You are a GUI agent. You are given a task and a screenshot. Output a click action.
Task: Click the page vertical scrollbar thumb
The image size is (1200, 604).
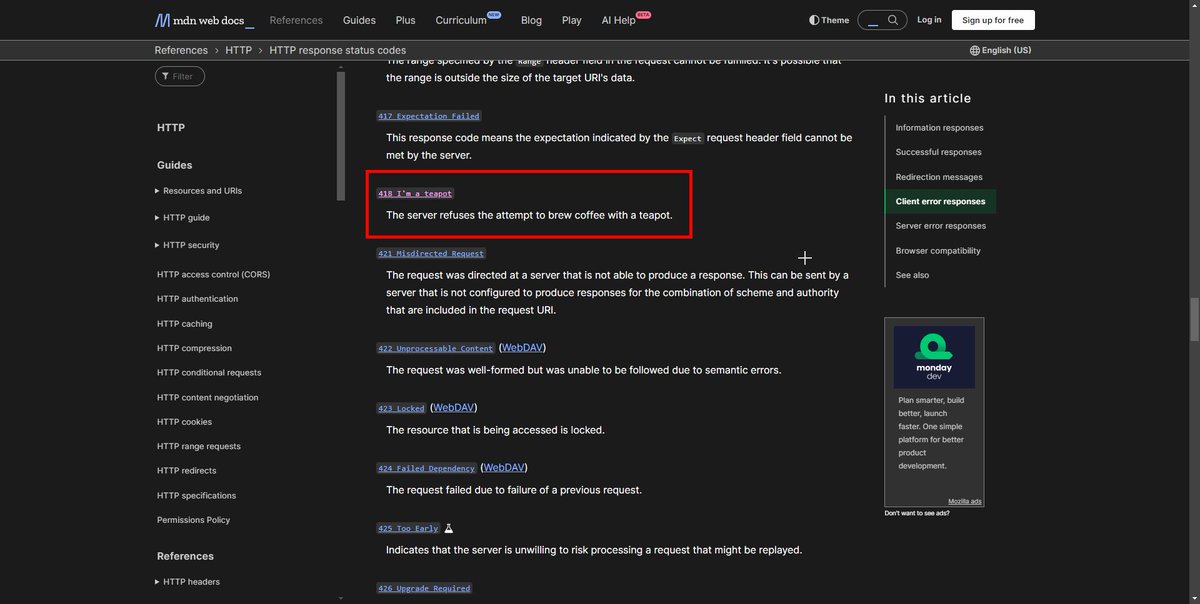1194,320
